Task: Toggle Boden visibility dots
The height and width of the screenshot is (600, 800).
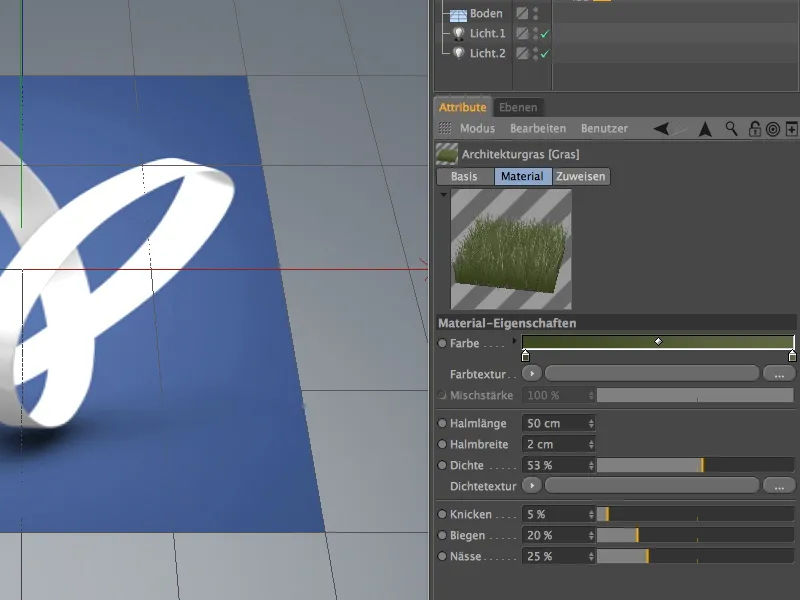Action: (535, 13)
